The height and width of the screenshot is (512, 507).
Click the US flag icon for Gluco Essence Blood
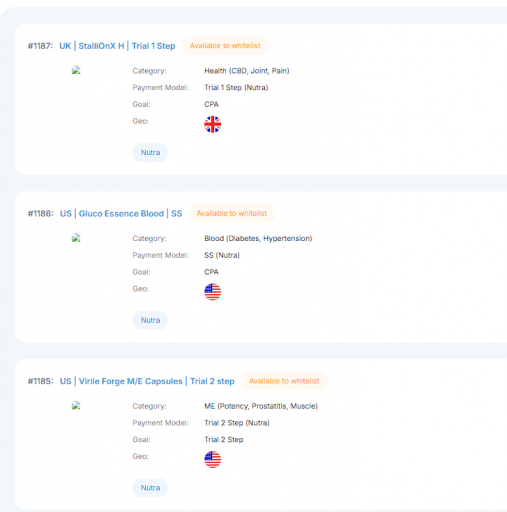(212, 292)
